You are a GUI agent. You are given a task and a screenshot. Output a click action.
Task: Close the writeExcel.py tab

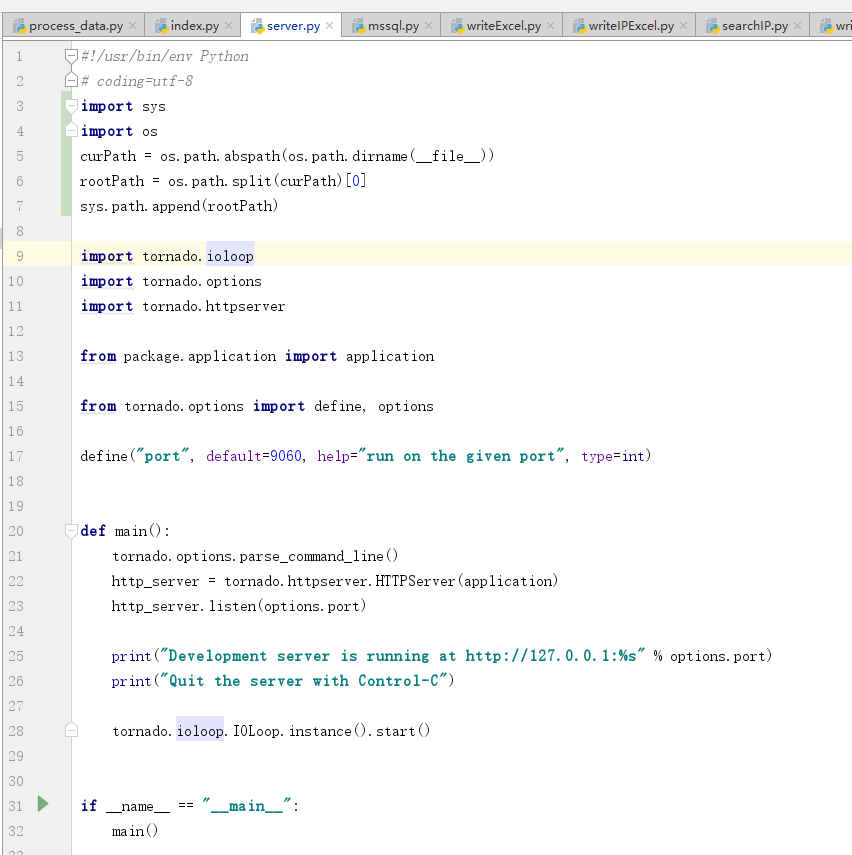550,26
